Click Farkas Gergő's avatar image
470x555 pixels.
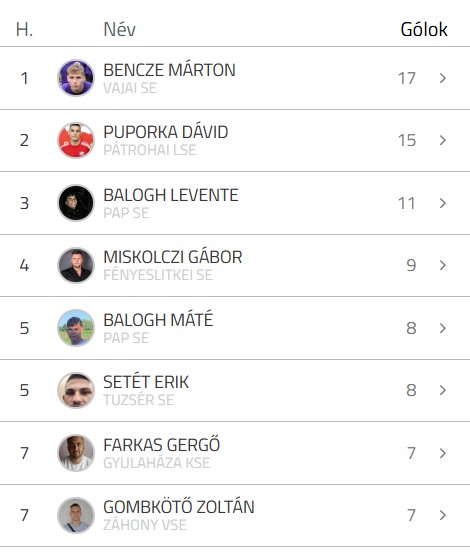(76, 453)
